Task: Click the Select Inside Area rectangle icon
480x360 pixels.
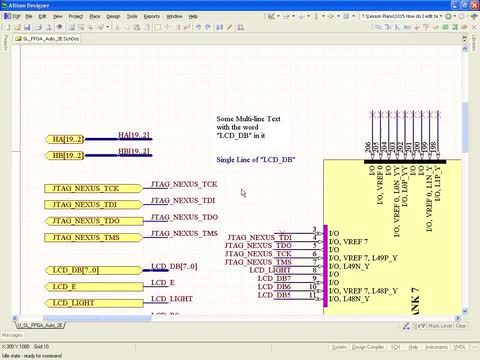Action: pos(158,27)
